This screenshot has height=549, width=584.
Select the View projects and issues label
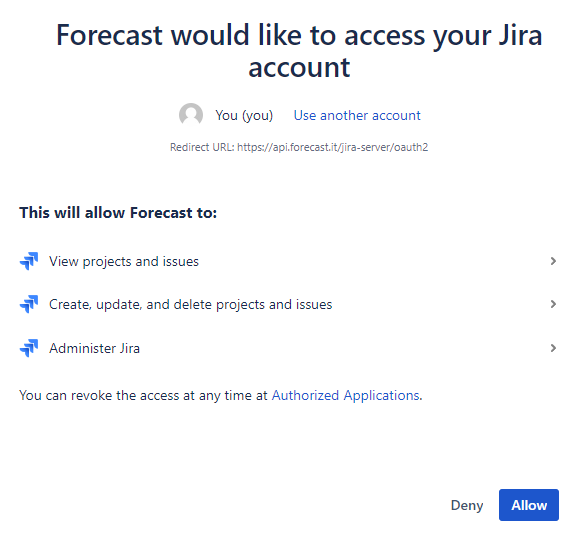(x=124, y=261)
